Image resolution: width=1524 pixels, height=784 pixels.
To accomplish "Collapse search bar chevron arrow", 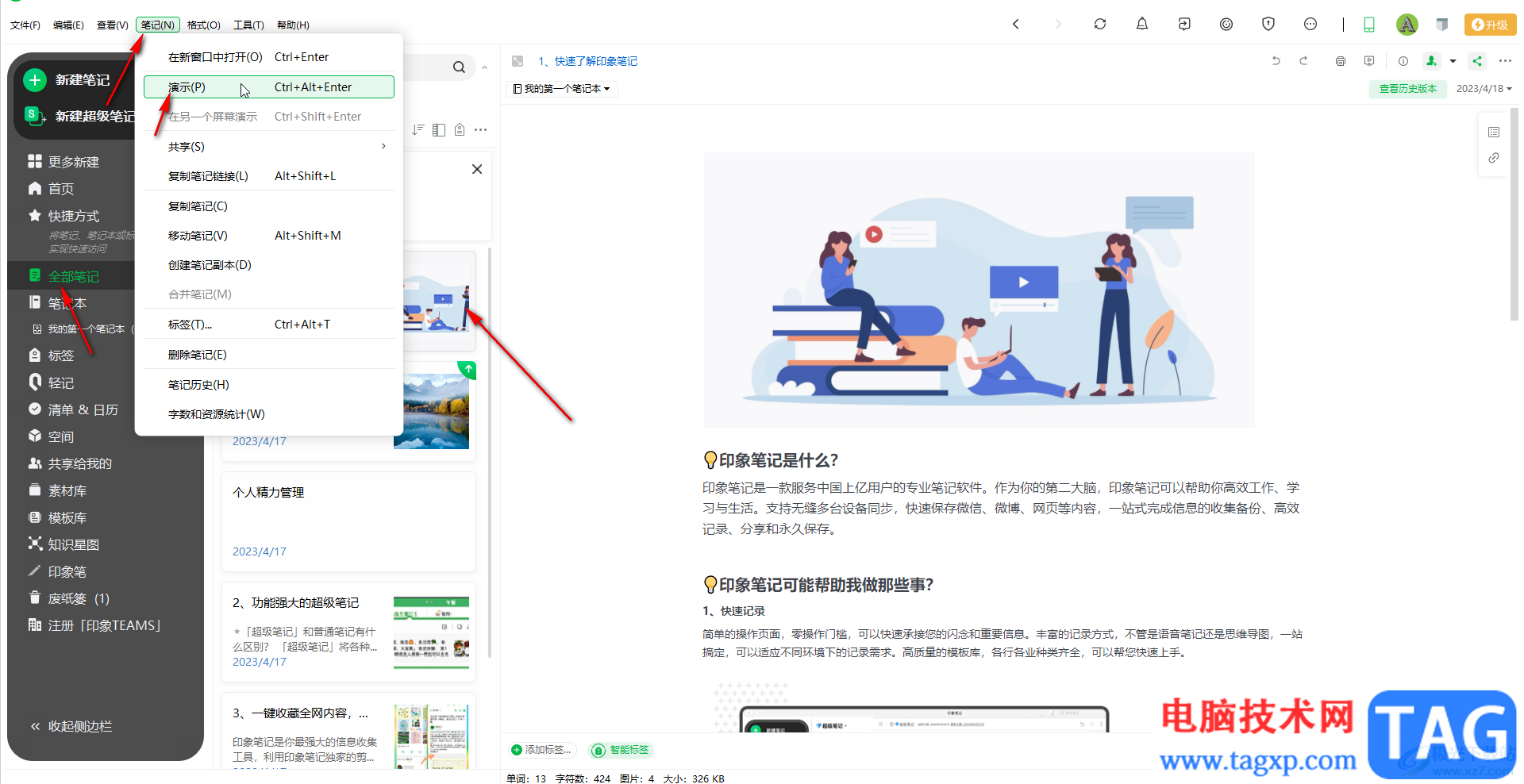I will pyautogui.click(x=484, y=67).
